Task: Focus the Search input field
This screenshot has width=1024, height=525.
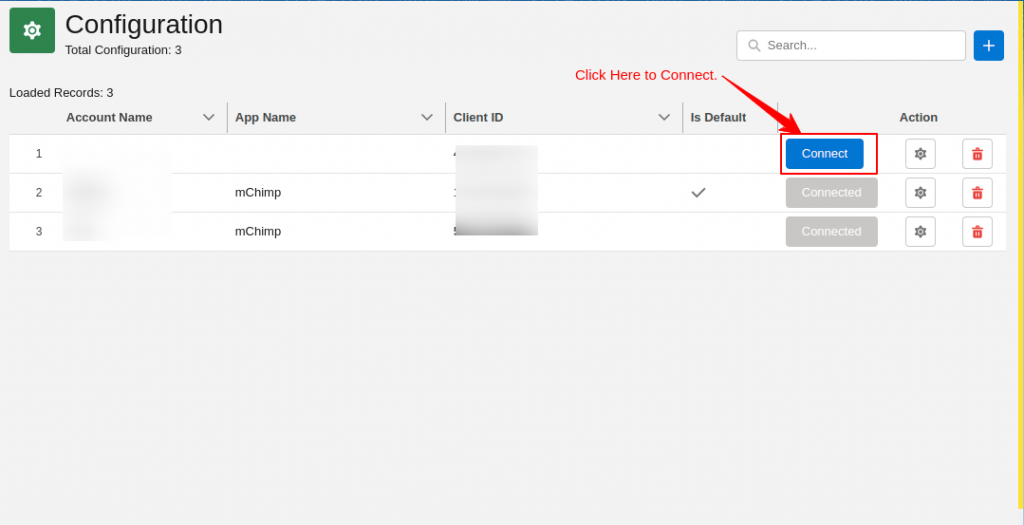Action: pyautogui.click(x=860, y=46)
